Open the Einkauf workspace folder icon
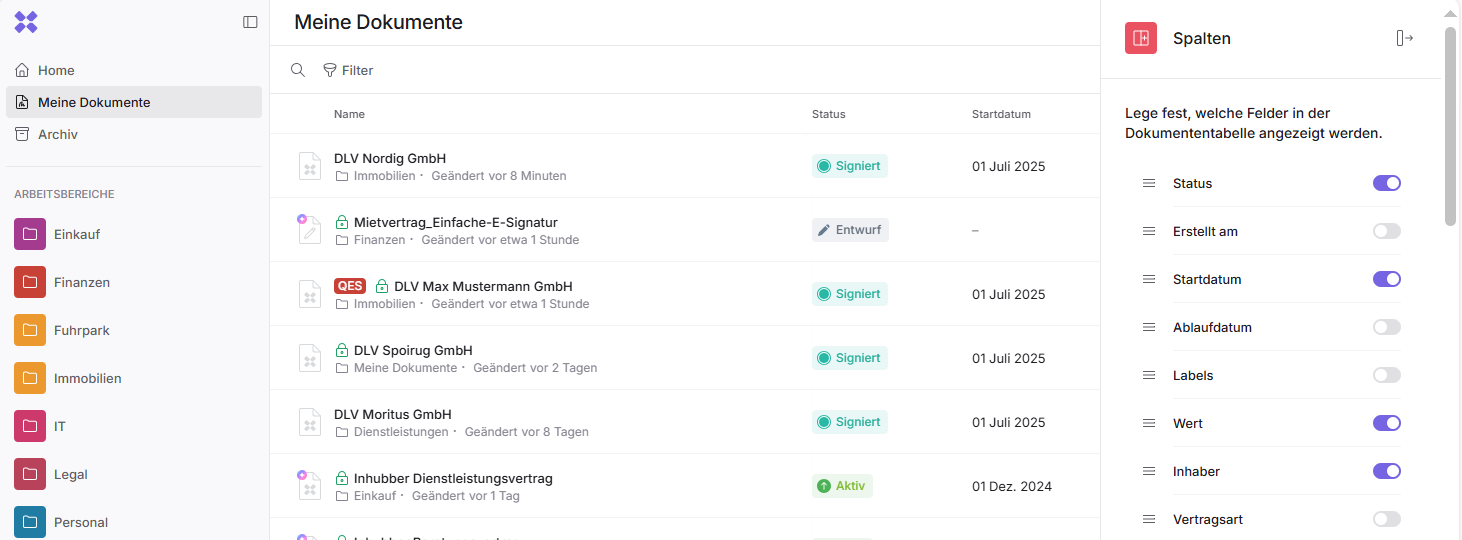Viewport: 1462px width, 540px height. pos(30,234)
